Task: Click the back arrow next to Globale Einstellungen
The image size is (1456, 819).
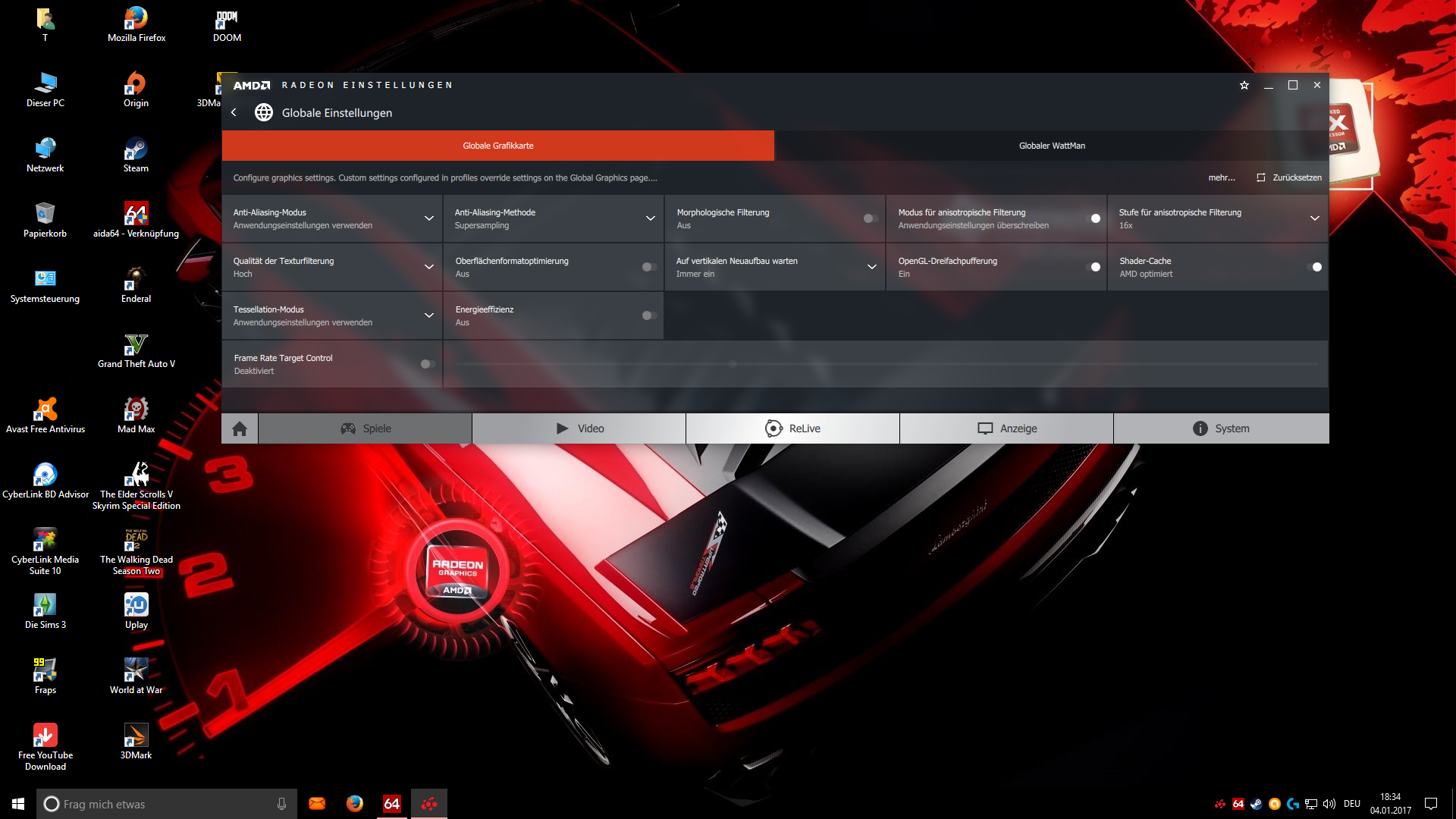Action: point(234,113)
